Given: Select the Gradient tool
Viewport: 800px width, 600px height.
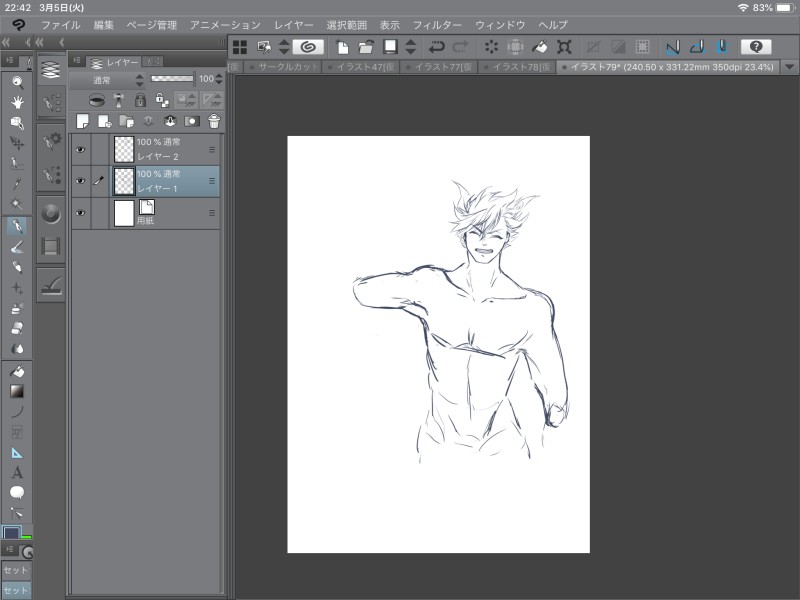Looking at the screenshot, I should pos(17,391).
